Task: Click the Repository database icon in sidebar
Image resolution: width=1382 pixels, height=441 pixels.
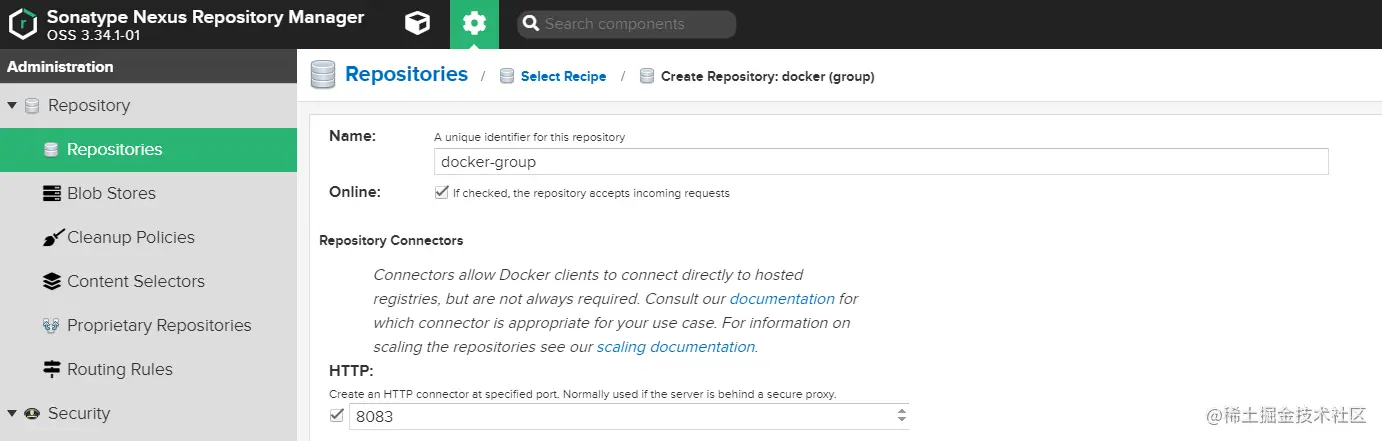Action: pyautogui.click(x=32, y=106)
